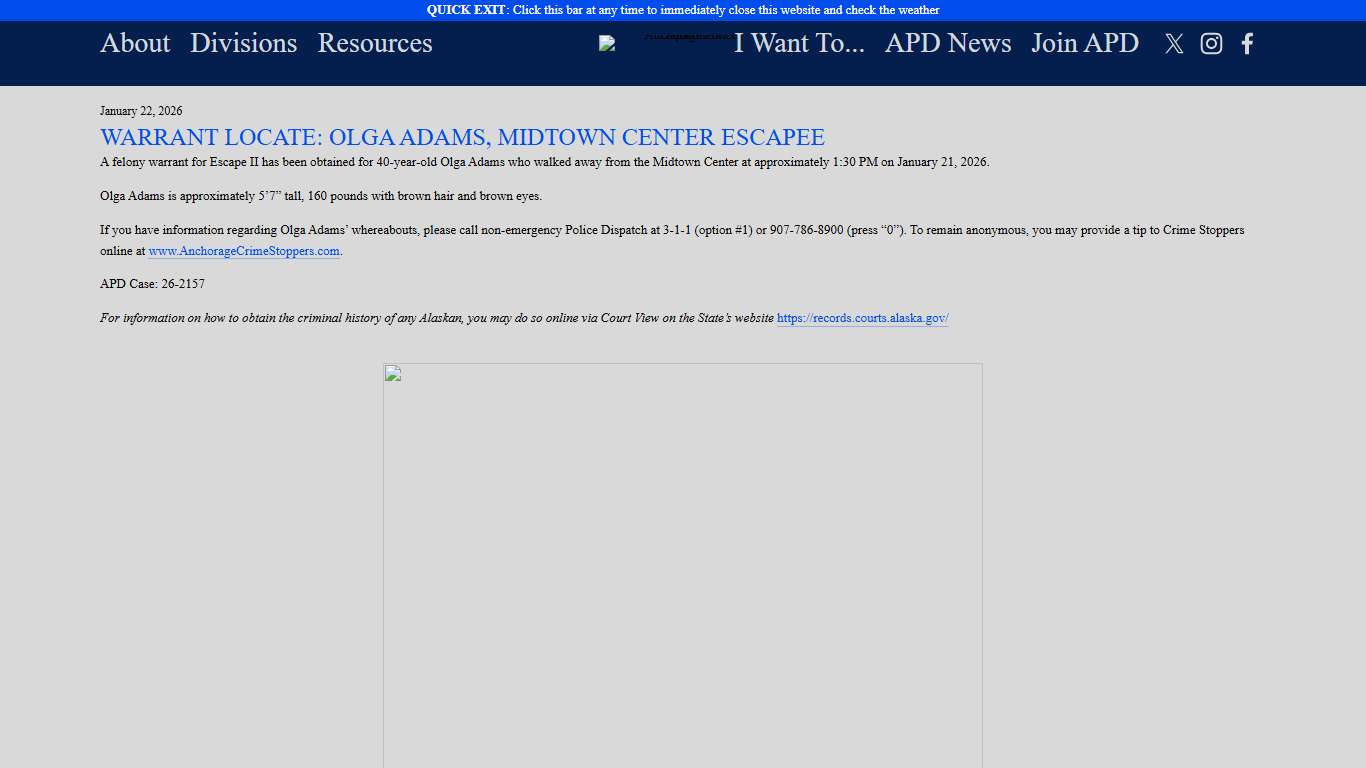Expand the Resources menu
The image size is (1366, 768).
375,43
